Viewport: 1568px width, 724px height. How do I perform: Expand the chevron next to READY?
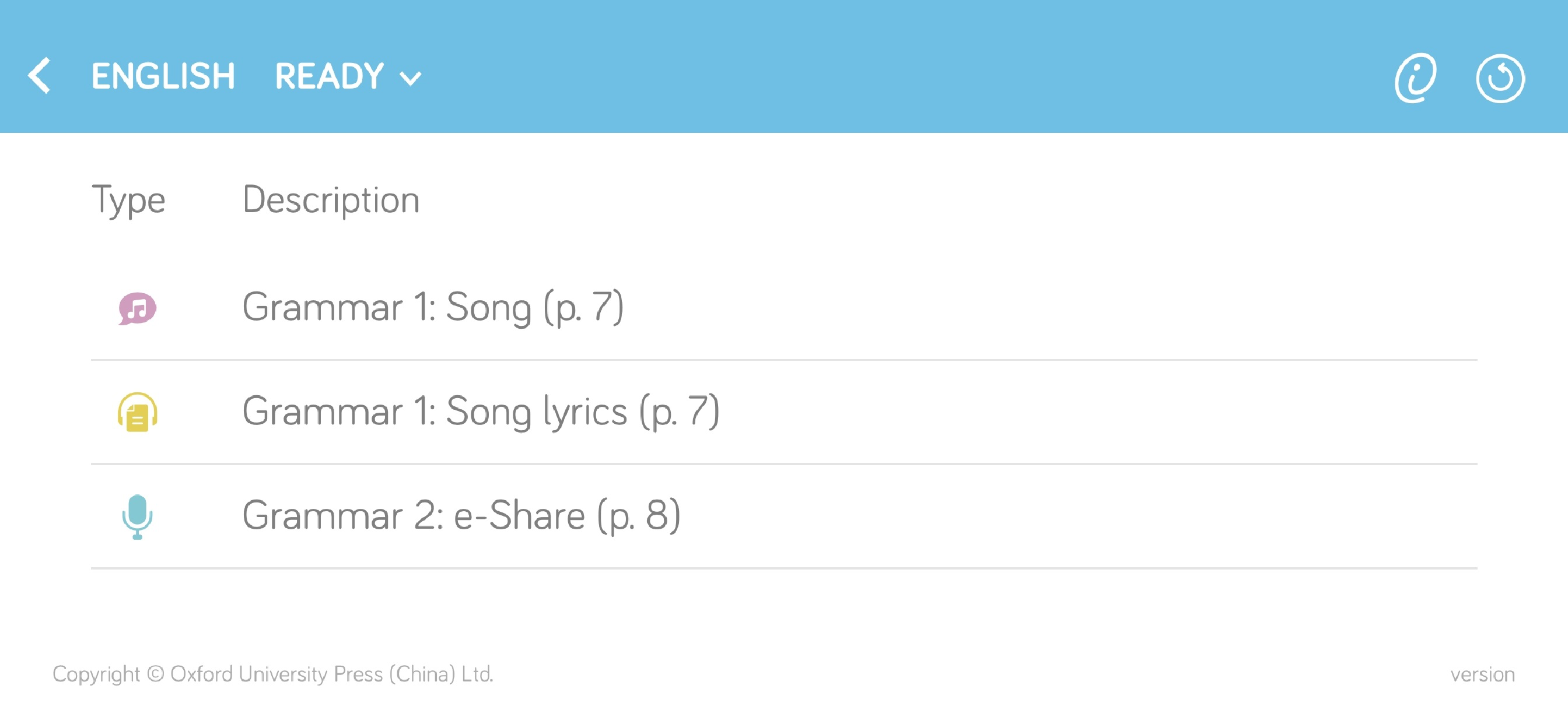(x=410, y=79)
